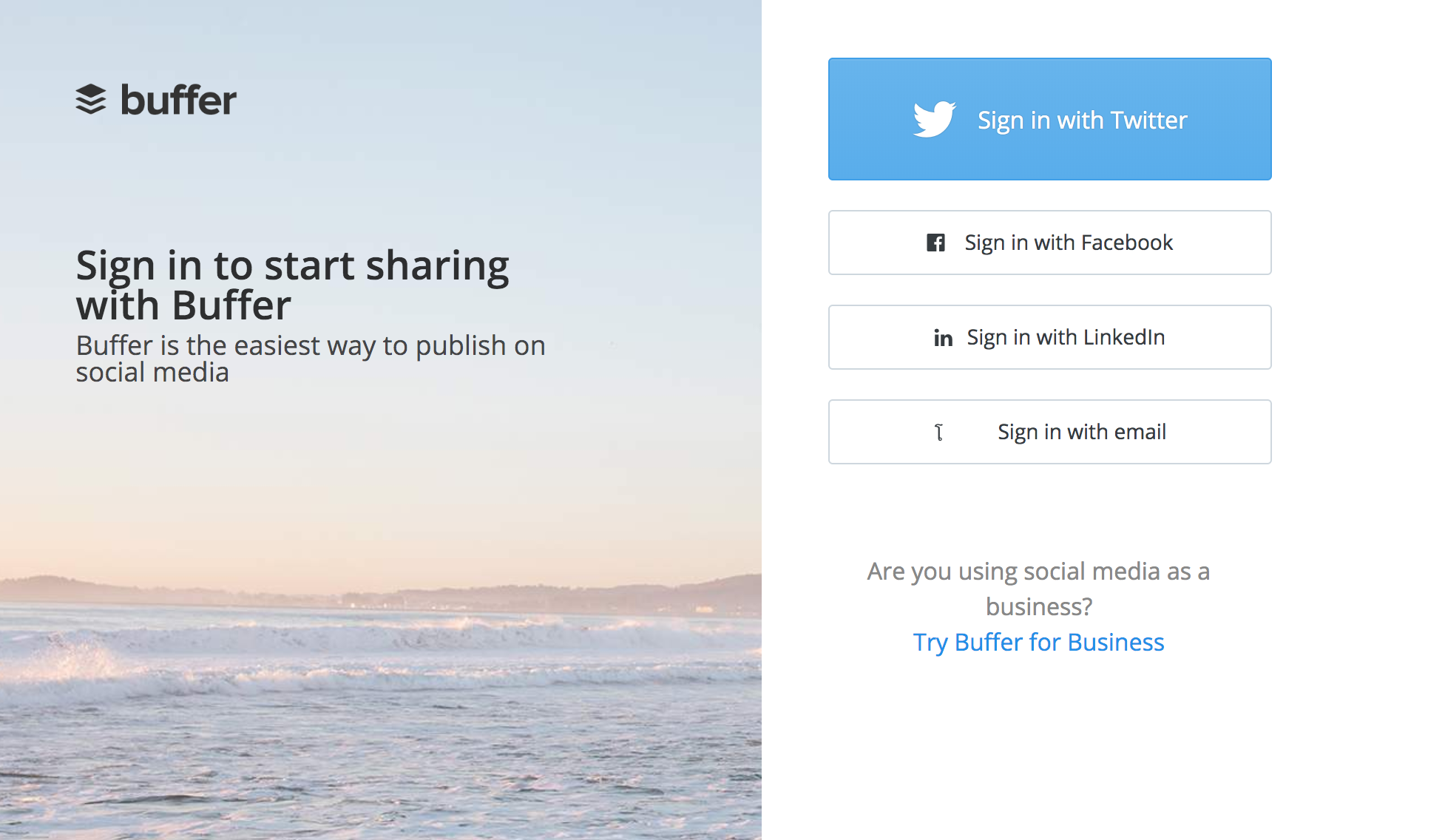
Task: Click the Buffer stacked-layers logo icon
Action: click(x=91, y=100)
